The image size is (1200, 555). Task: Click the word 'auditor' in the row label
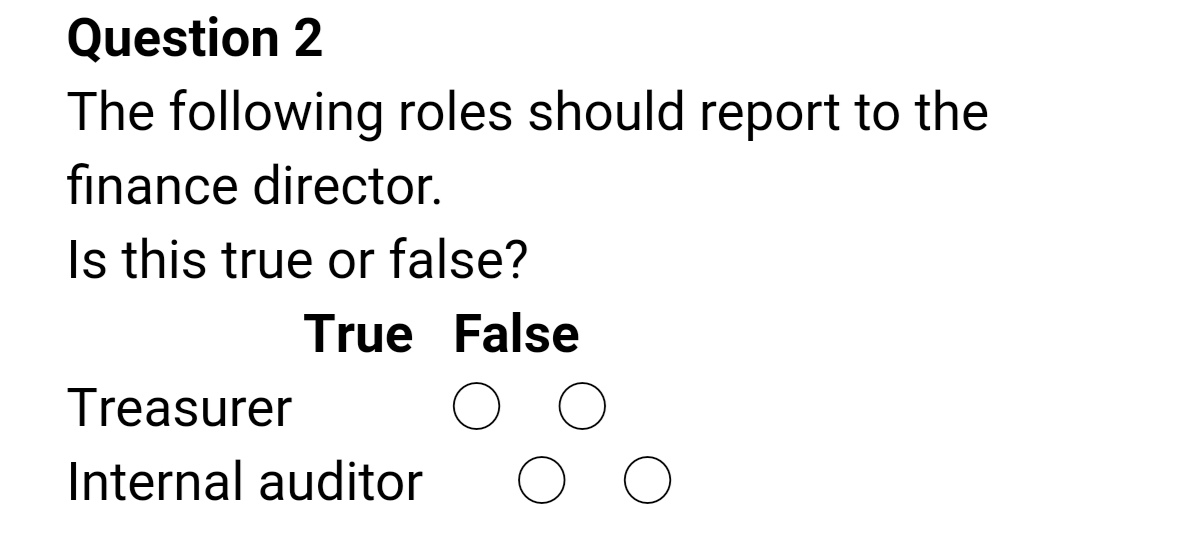click(x=341, y=481)
